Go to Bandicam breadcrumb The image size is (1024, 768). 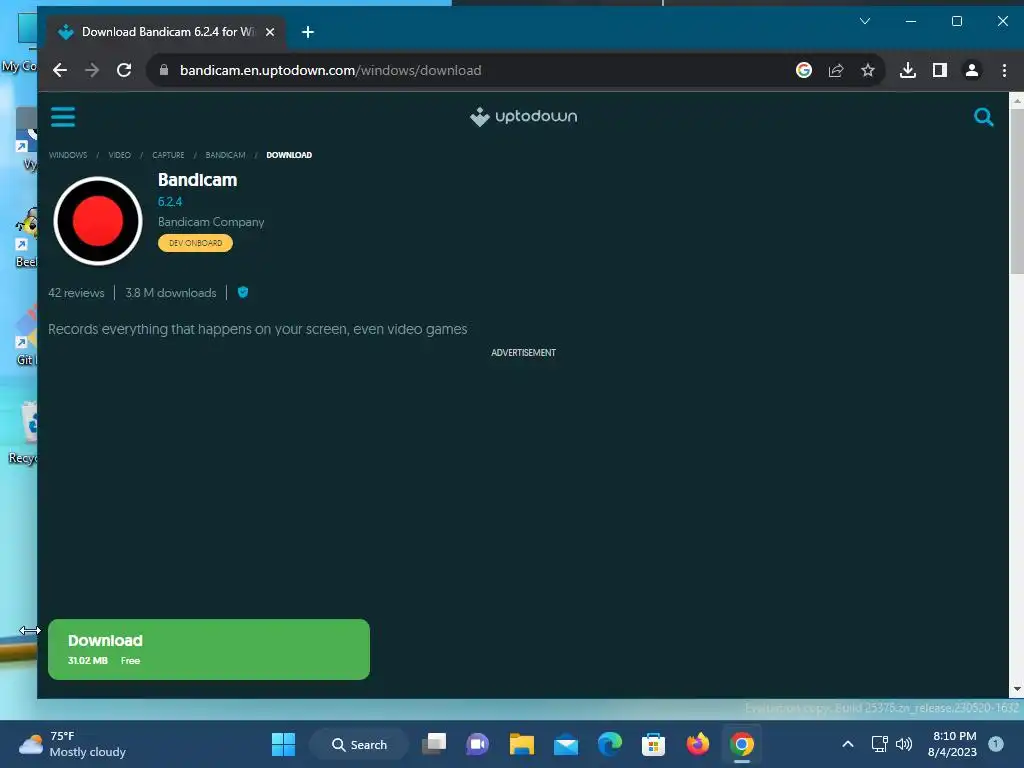[225, 155]
